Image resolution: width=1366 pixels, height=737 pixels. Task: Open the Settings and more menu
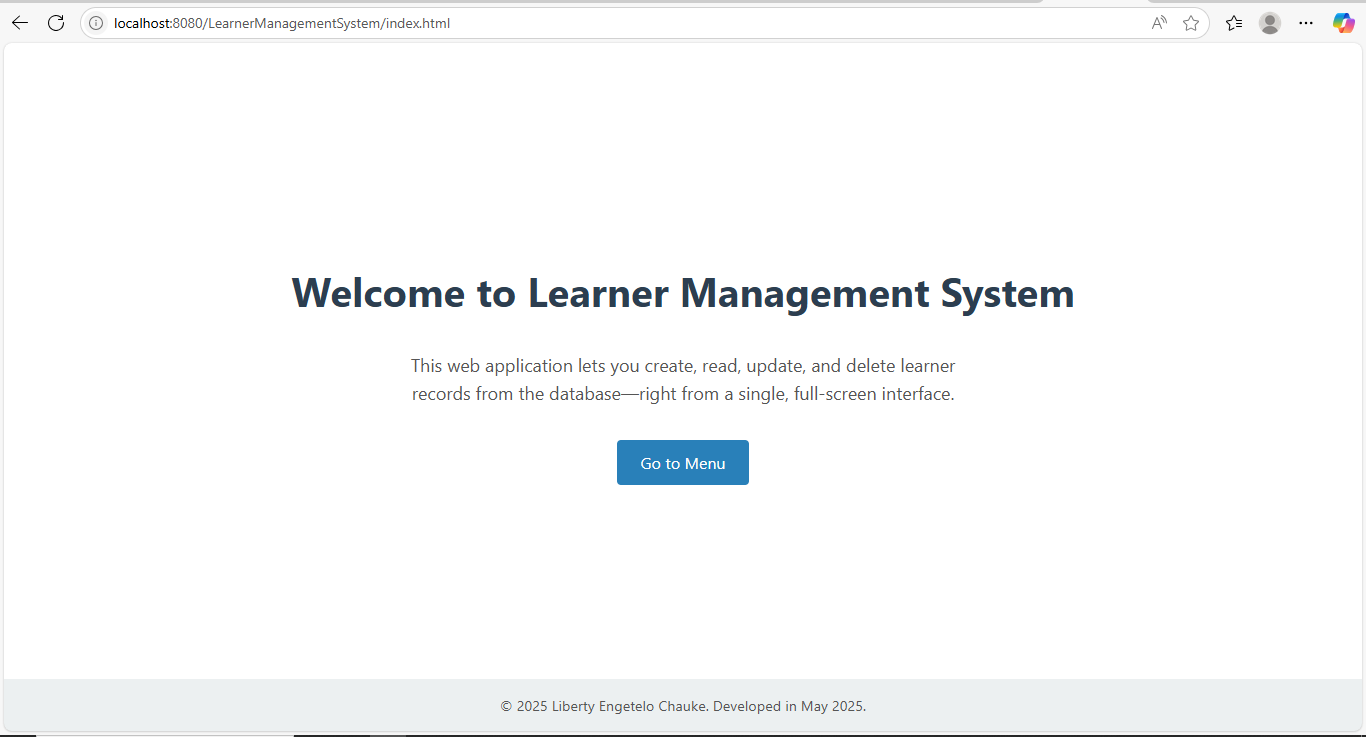pyautogui.click(x=1306, y=22)
